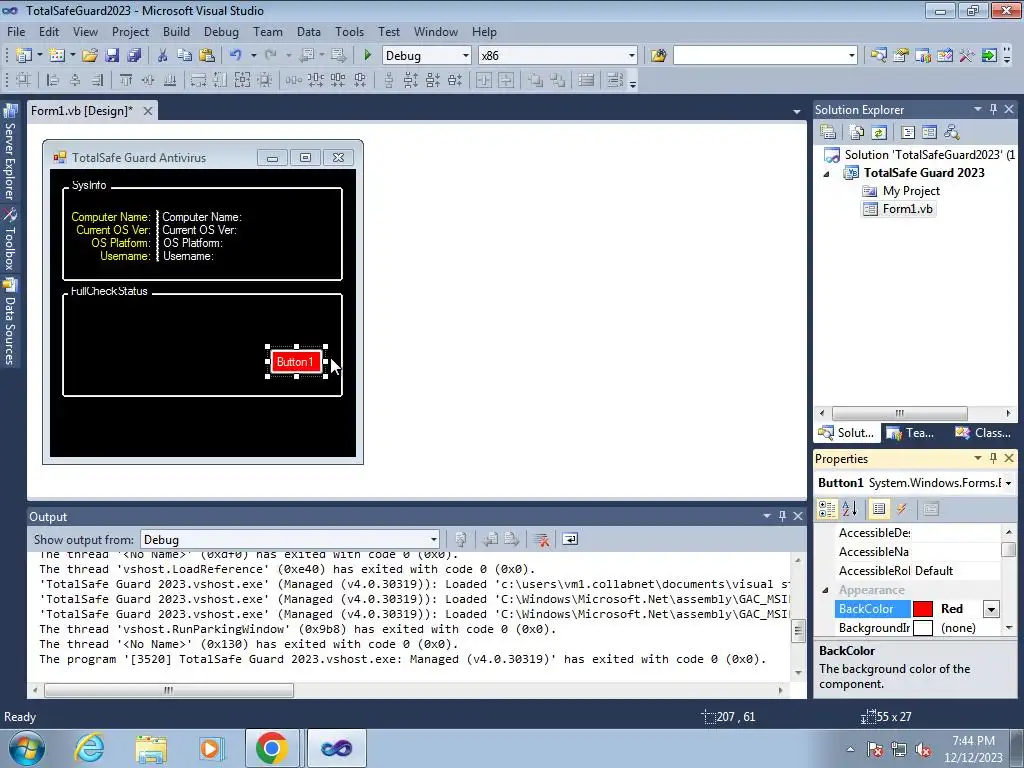Open the Tools menu
The width and height of the screenshot is (1024, 768).
[x=349, y=31]
